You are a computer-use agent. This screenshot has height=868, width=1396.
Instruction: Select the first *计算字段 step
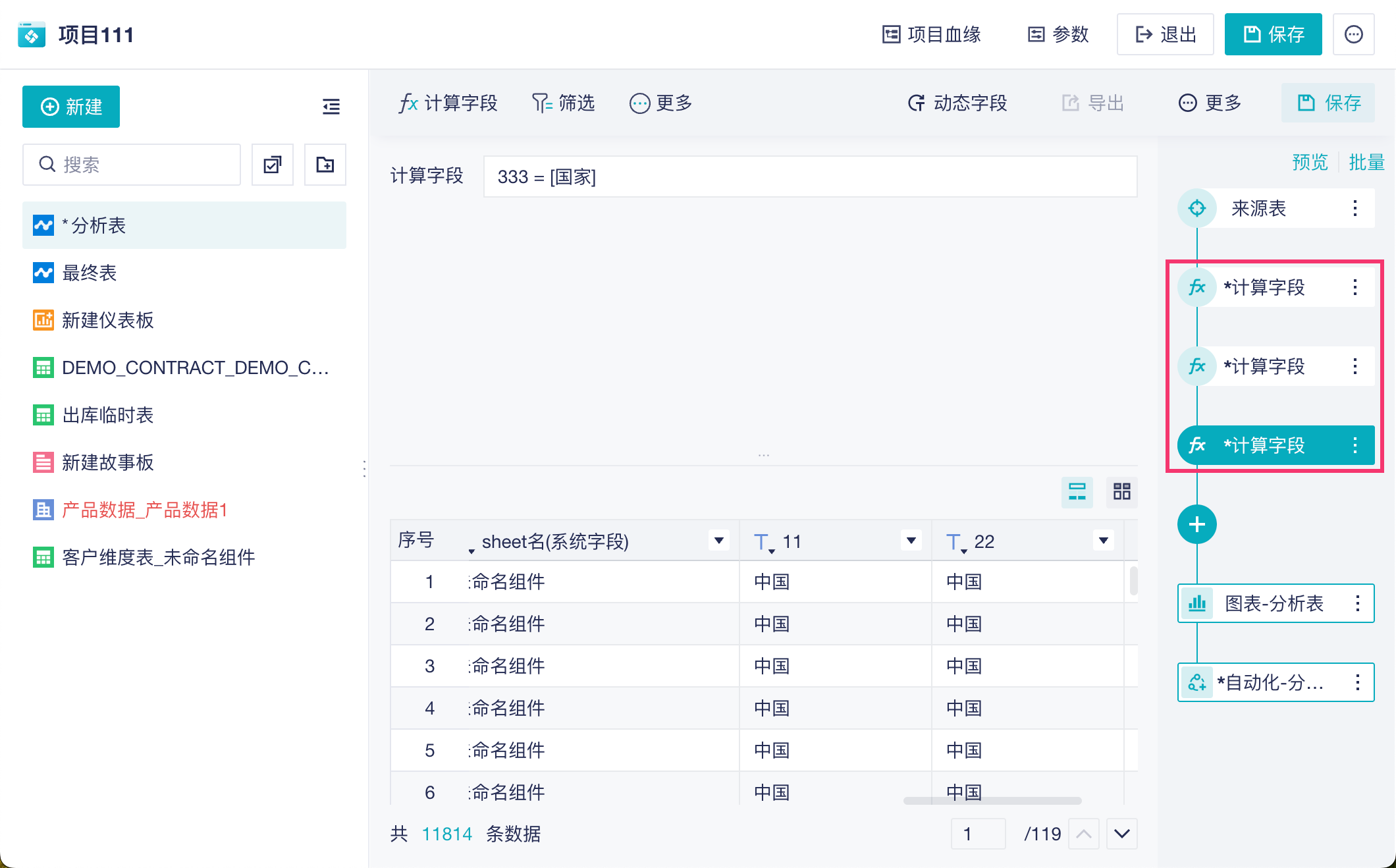click(1264, 287)
